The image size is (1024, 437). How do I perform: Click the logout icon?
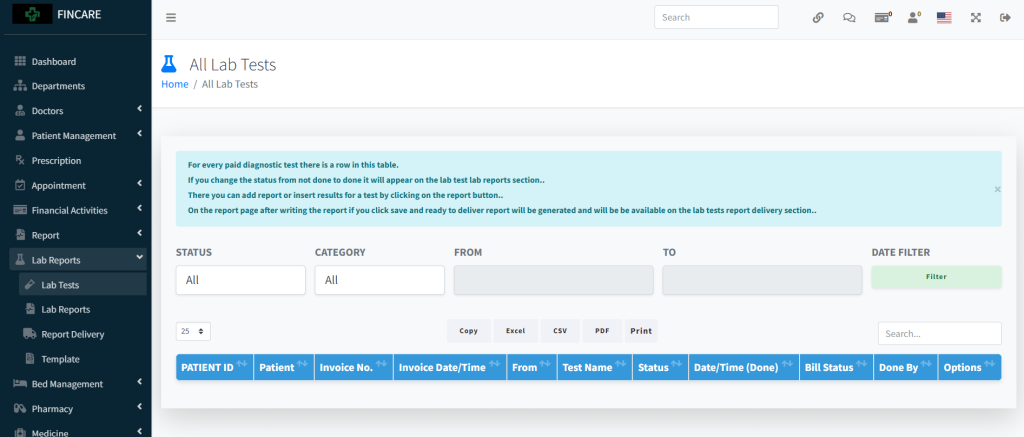point(1005,17)
